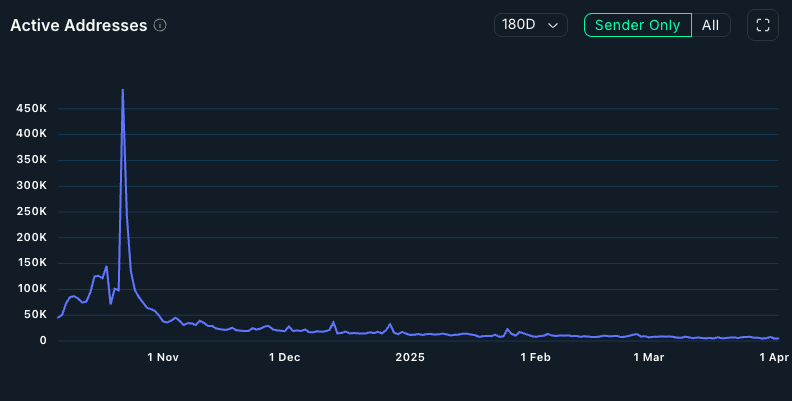
Task: Click the 1 Feb date label
Action: [534, 357]
